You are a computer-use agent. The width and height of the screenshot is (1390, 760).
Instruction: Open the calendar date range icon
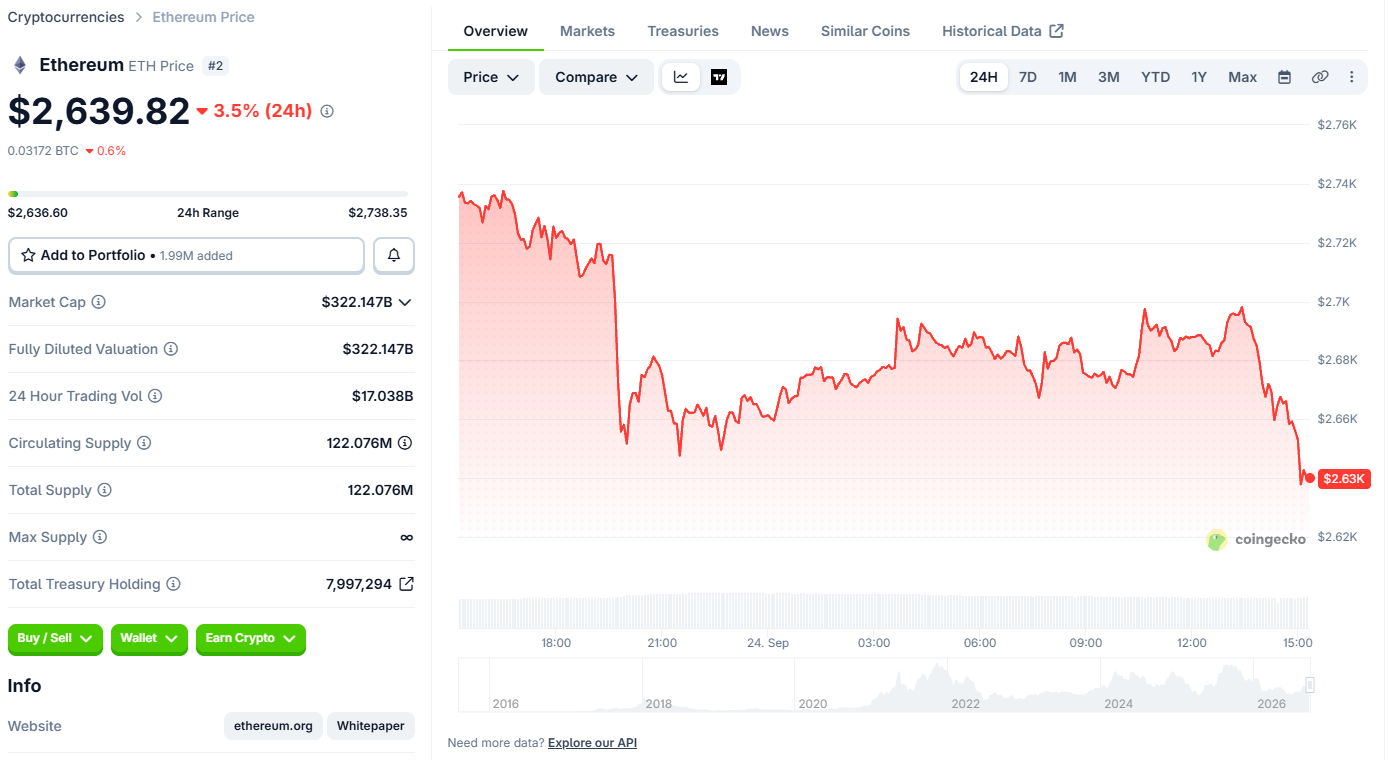tap(1285, 77)
